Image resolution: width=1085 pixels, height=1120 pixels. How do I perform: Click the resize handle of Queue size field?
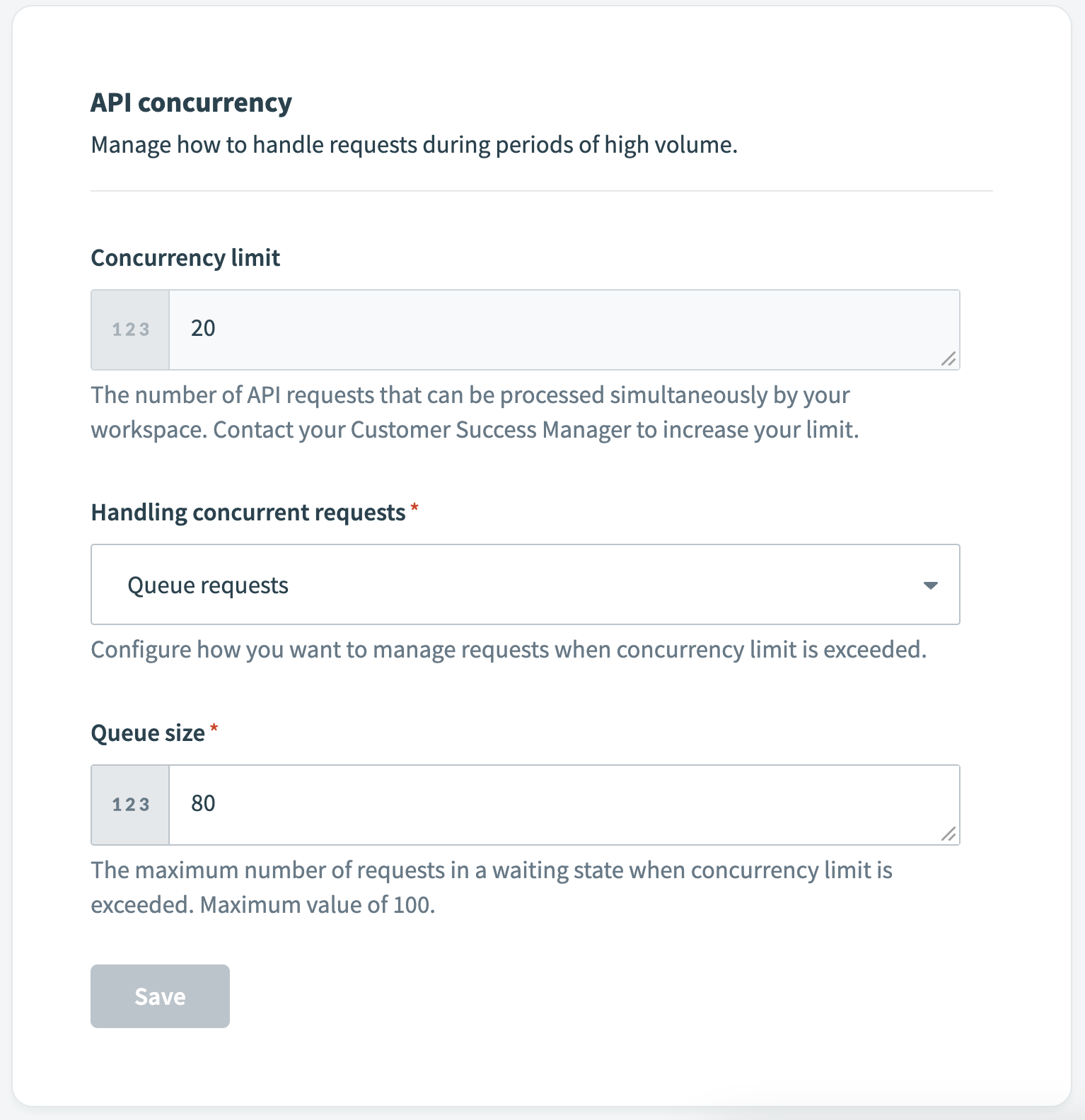pos(950,834)
